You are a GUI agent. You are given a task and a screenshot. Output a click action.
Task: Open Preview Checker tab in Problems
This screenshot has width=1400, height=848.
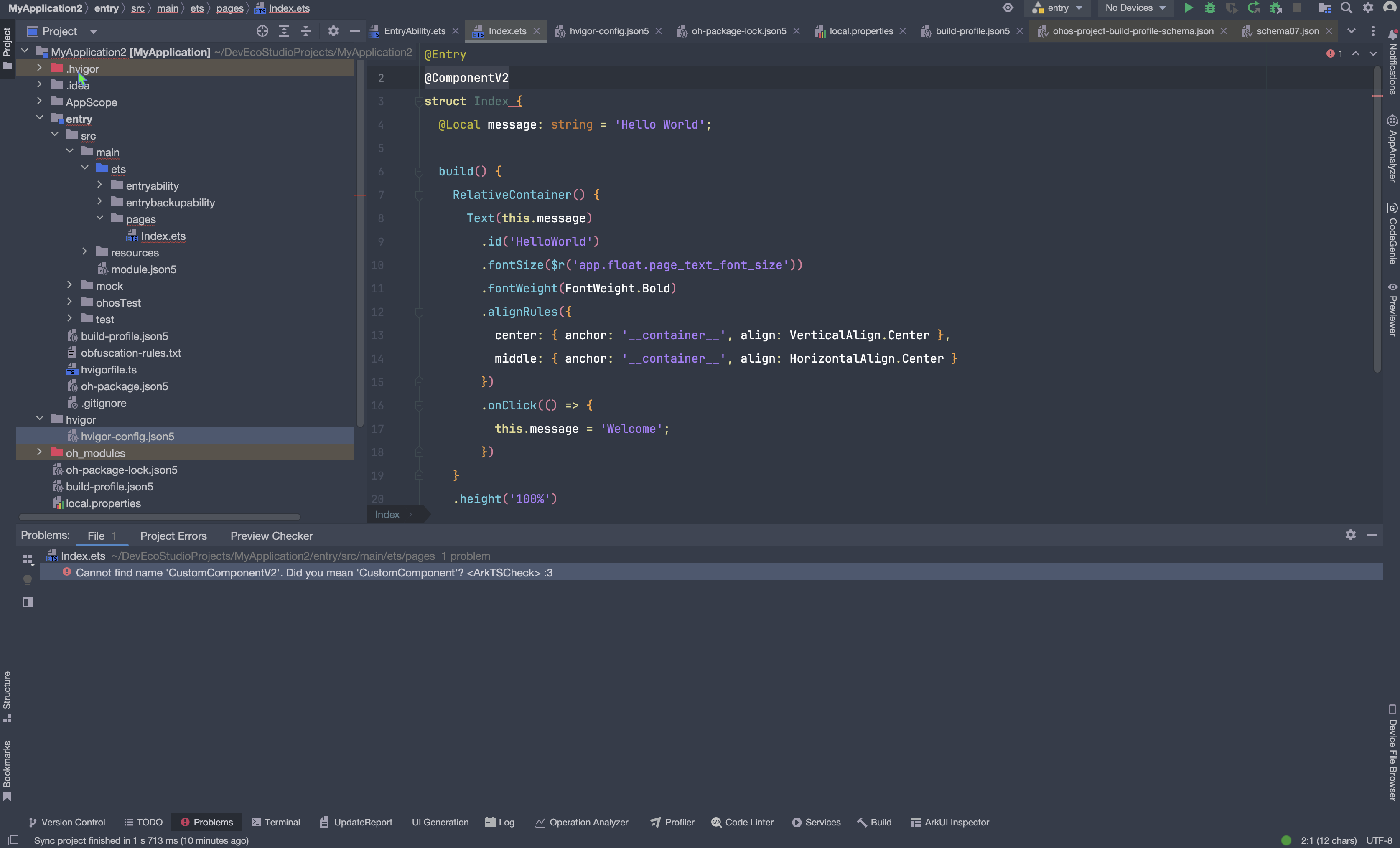[x=272, y=536]
